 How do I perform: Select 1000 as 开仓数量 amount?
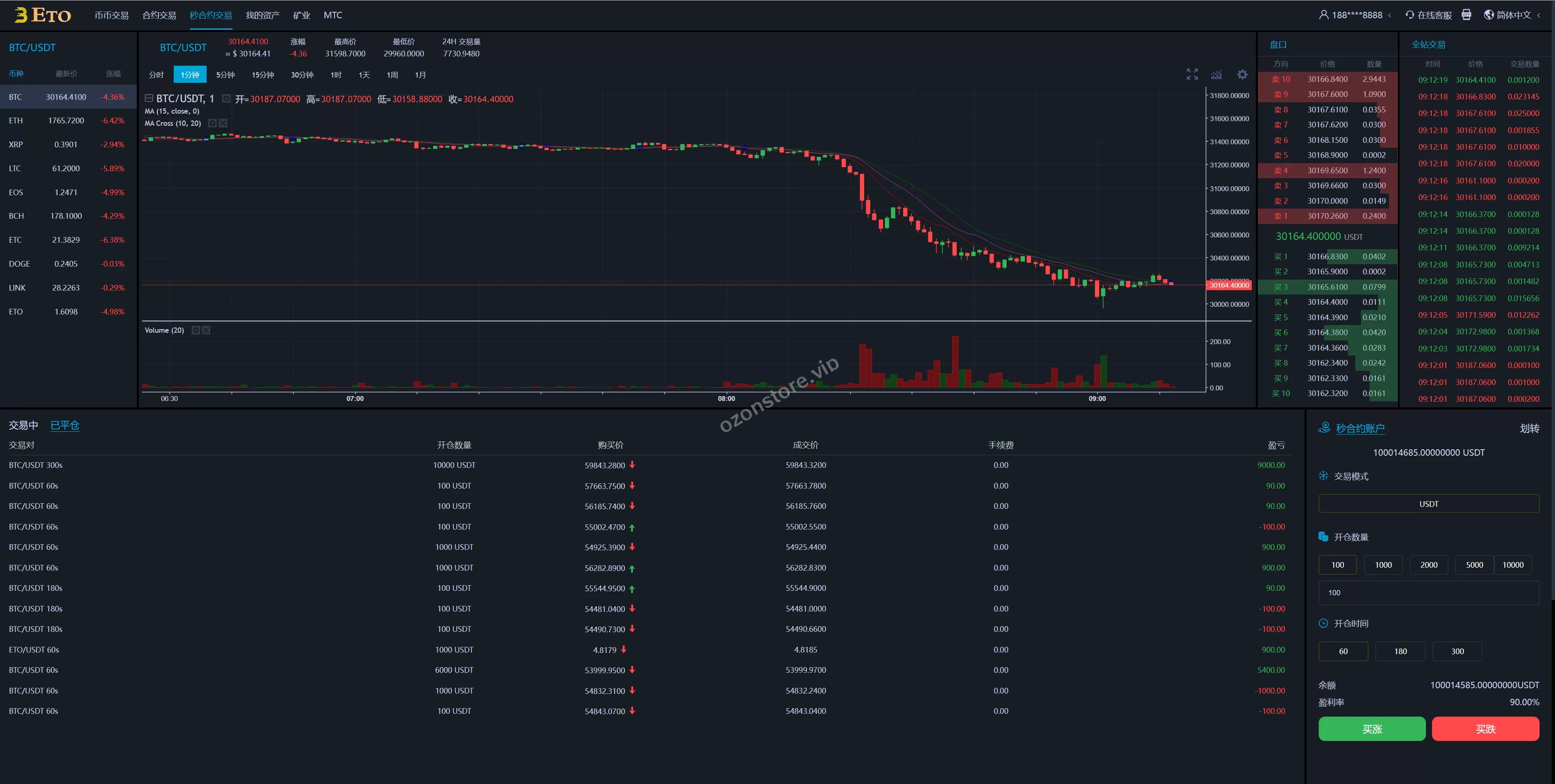tap(1383, 565)
